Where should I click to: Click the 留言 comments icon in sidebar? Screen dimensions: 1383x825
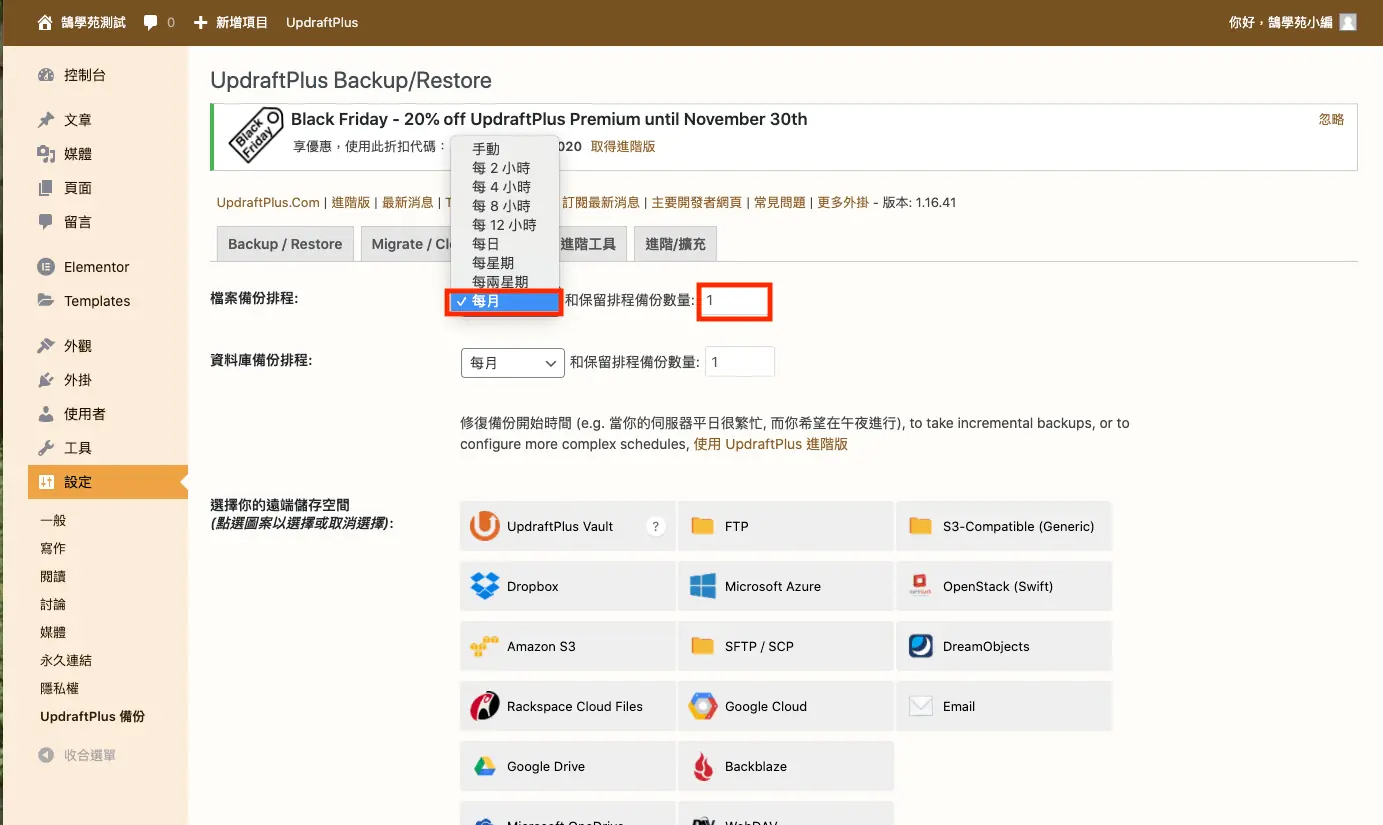pos(46,222)
